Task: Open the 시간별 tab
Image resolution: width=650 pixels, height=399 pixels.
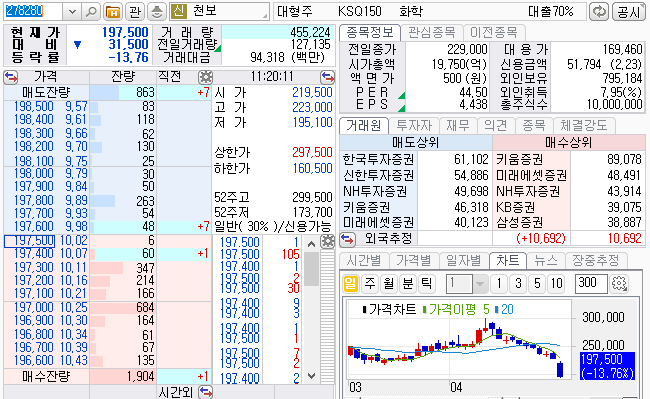Action: (x=364, y=261)
